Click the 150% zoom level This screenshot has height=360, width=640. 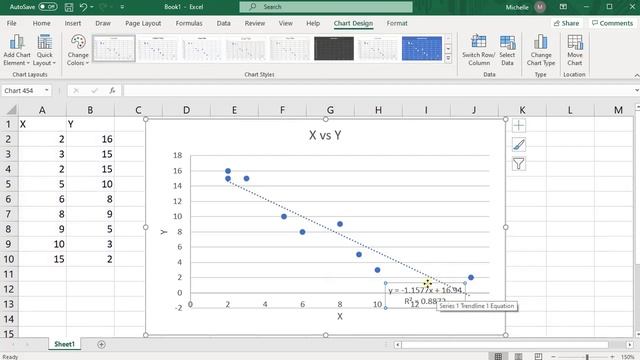click(628, 357)
